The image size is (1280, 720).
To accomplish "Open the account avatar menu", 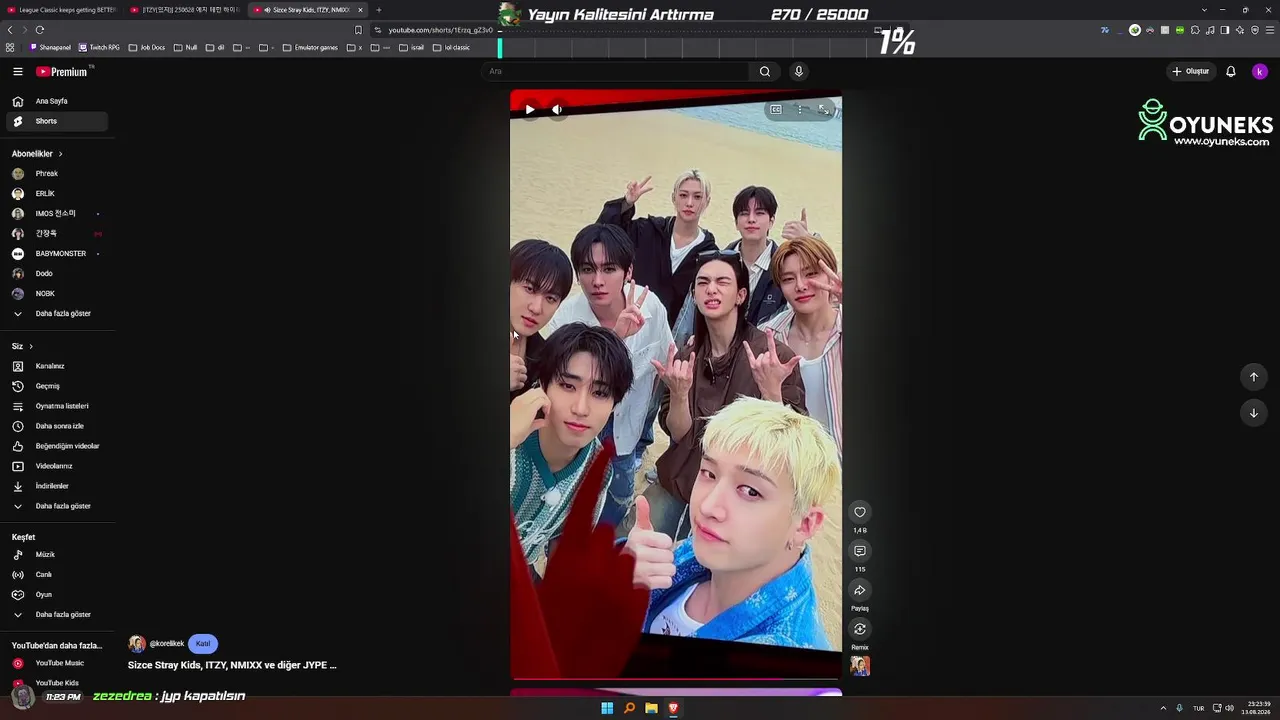I will click(x=1260, y=71).
